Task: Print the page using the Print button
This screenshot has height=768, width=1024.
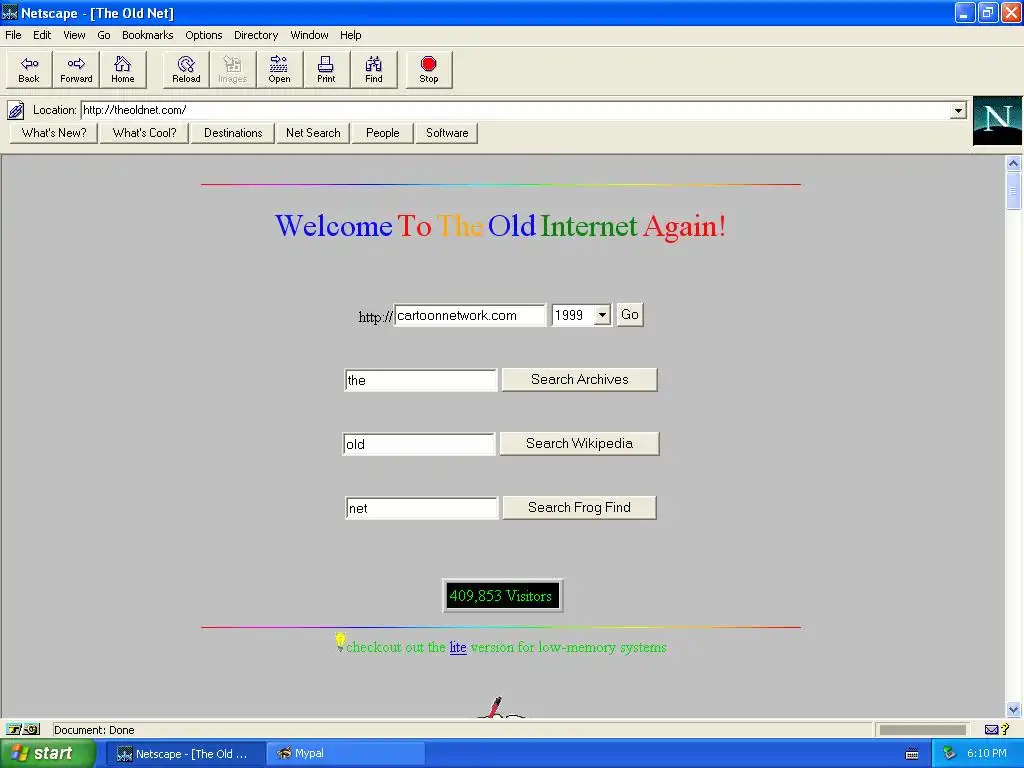Action: (326, 69)
